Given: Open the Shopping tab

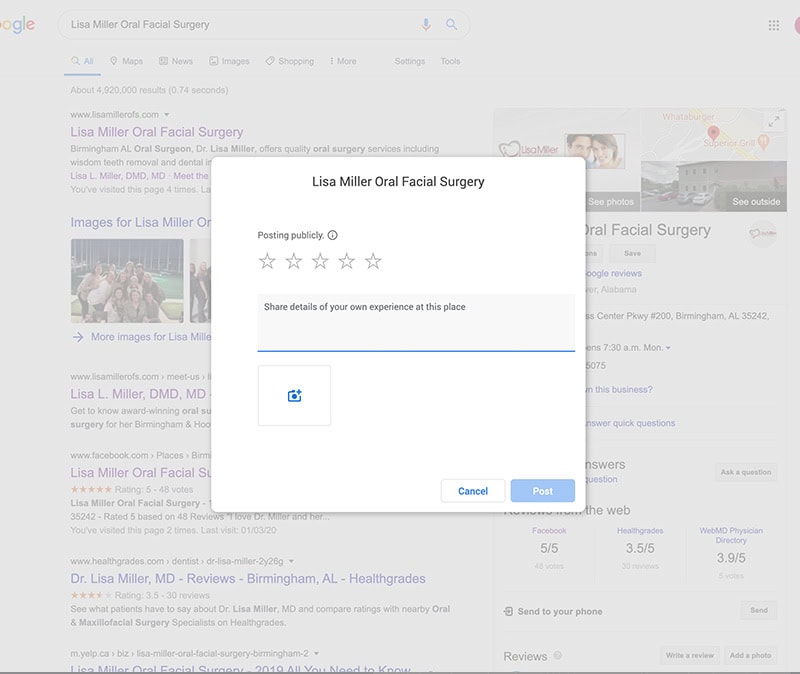Looking at the screenshot, I should pos(290,61).
